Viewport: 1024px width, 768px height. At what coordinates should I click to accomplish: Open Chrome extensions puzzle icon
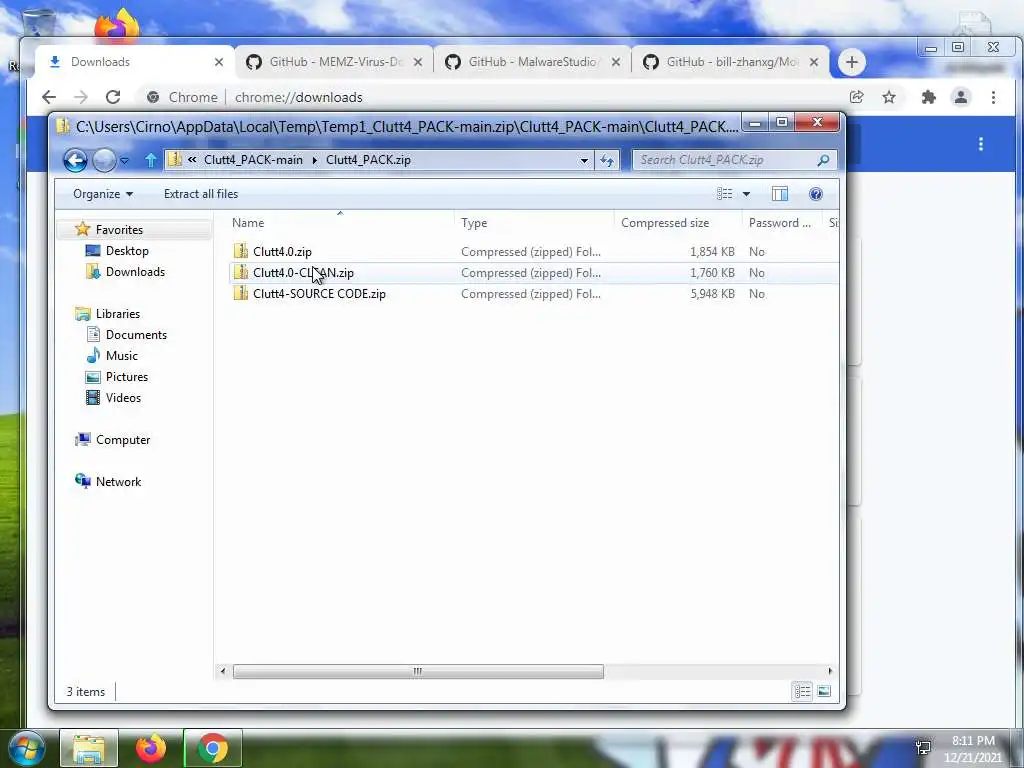pos(928,97)
